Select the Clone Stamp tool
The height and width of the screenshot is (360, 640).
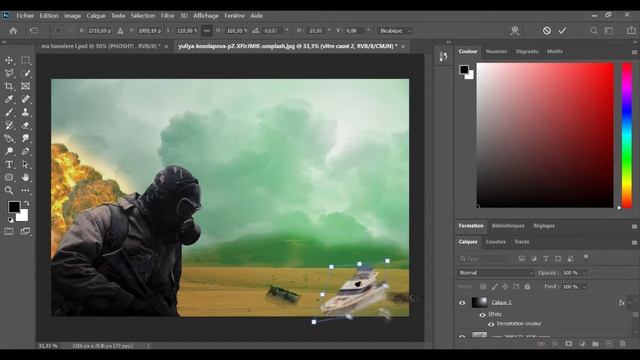pyautogui.click(x=25, y=112)
